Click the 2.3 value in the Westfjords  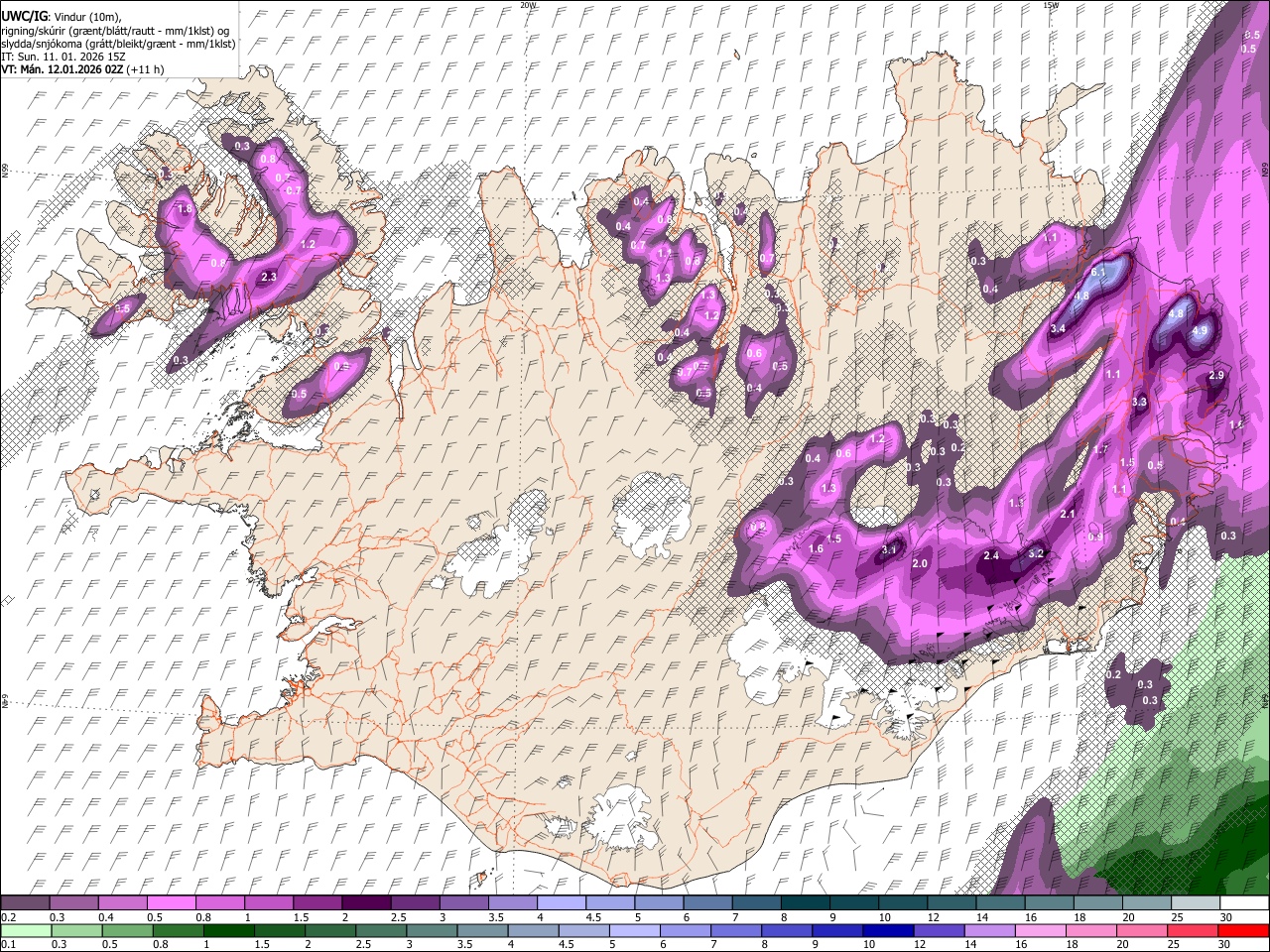point(268,277)
